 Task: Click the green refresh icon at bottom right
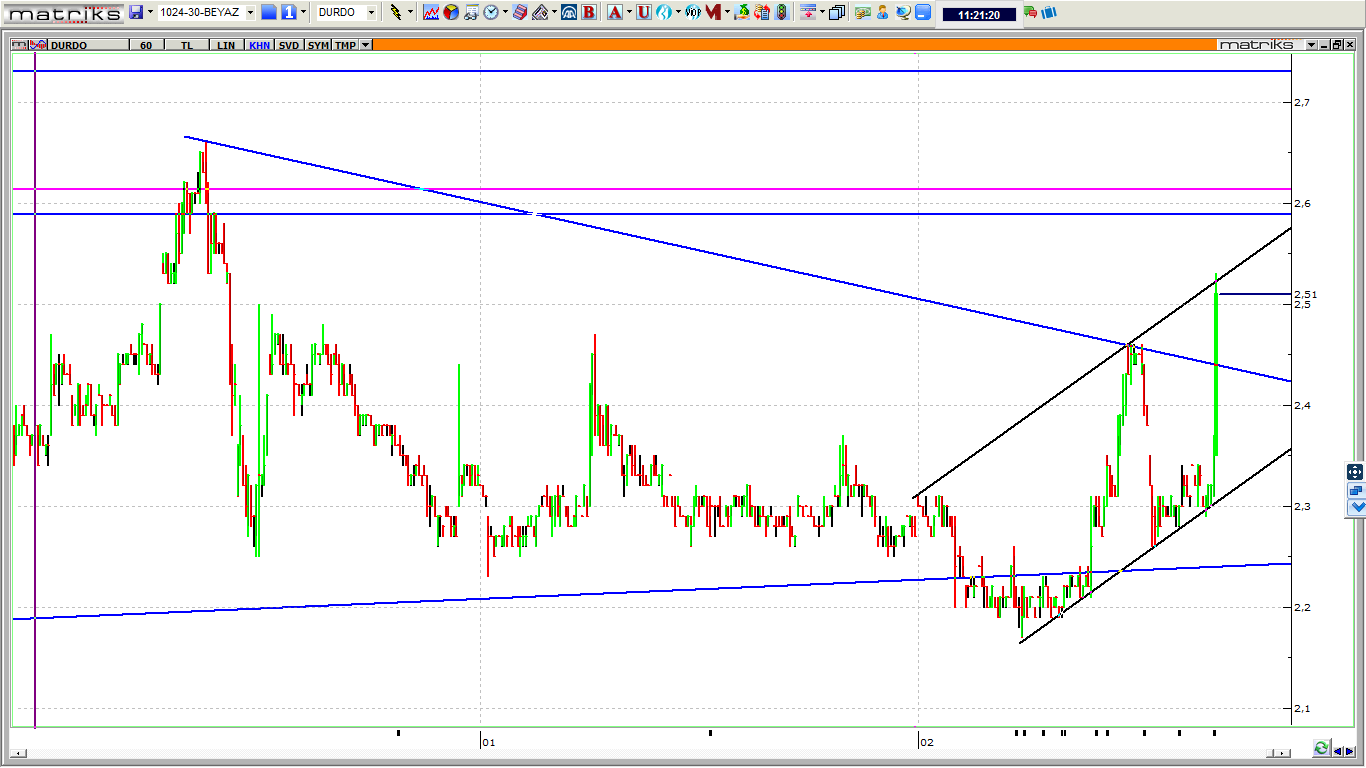coord(1321,748)
